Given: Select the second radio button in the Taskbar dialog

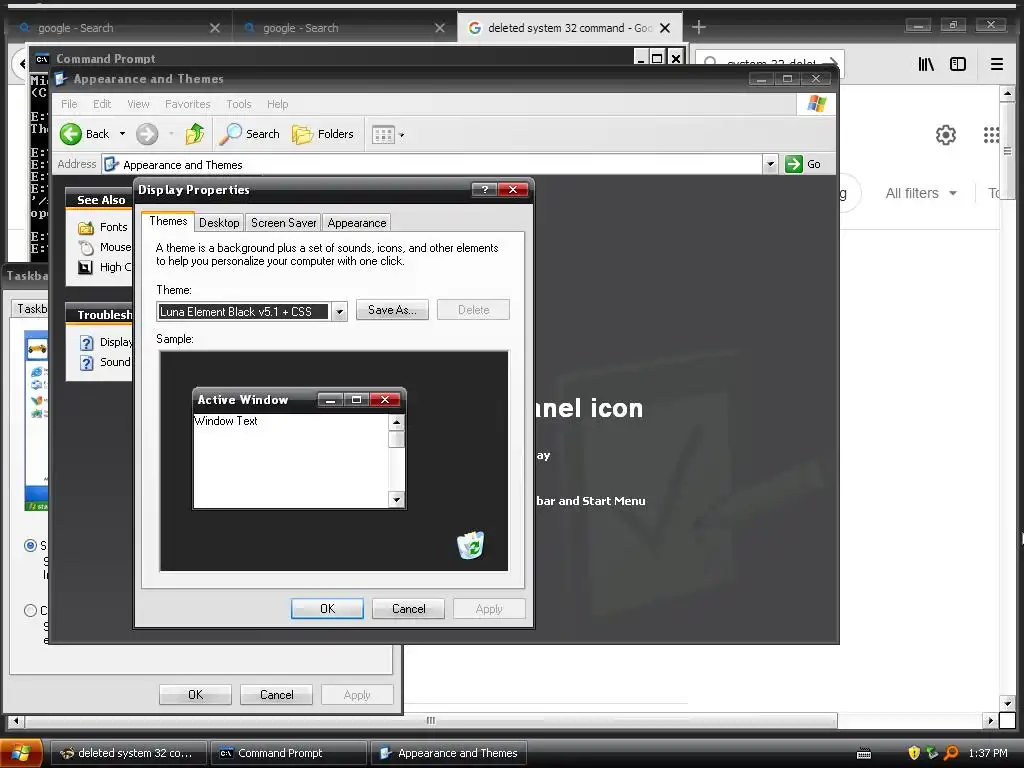Looking at the screenshot, I should click(30, 611).
